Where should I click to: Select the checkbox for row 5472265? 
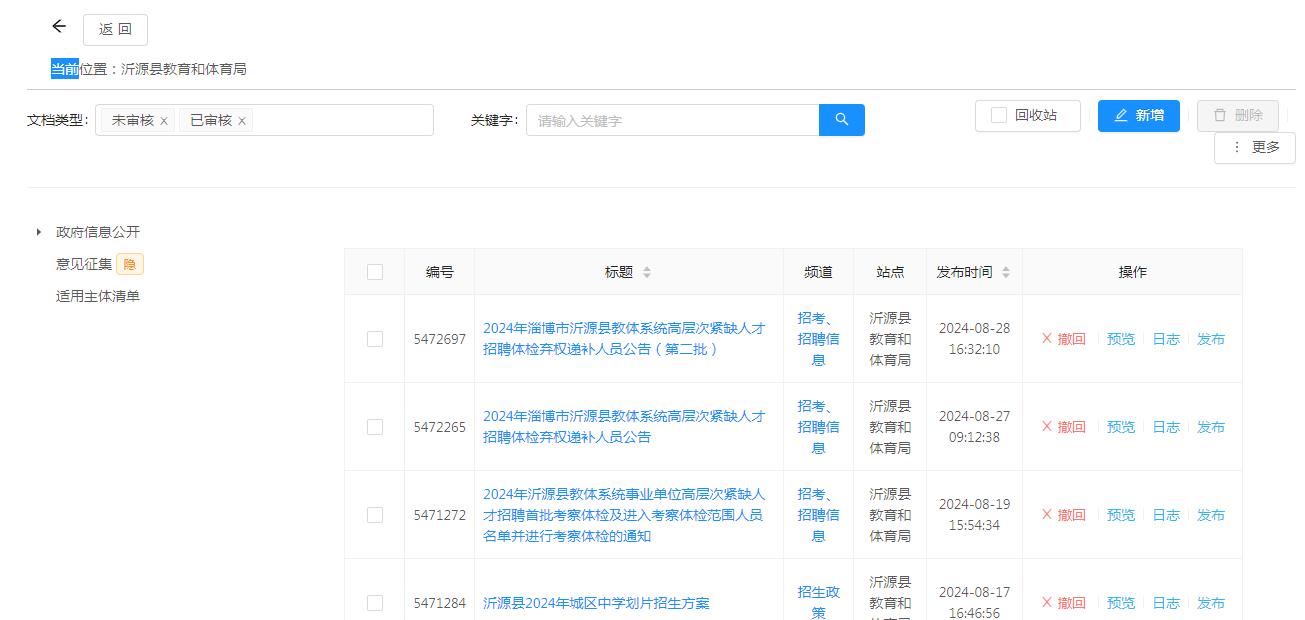(x=375, y=427)
